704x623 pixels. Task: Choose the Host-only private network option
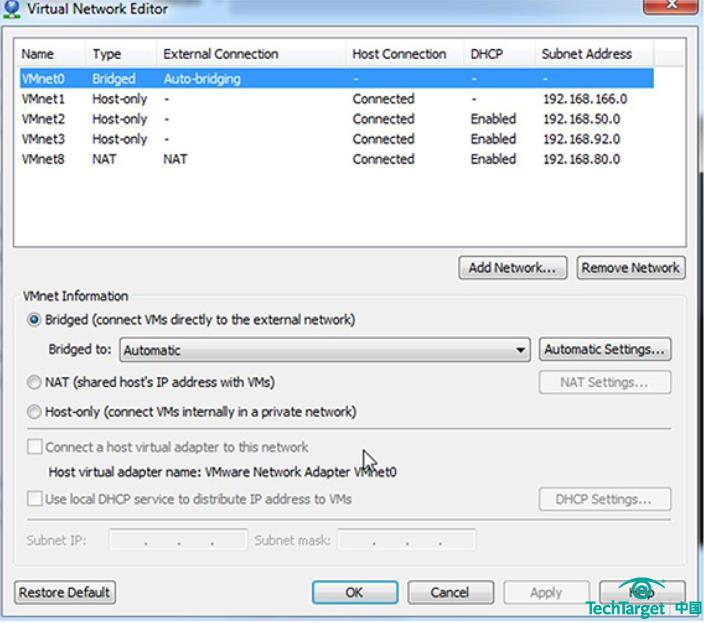click(x=34, y=412)
